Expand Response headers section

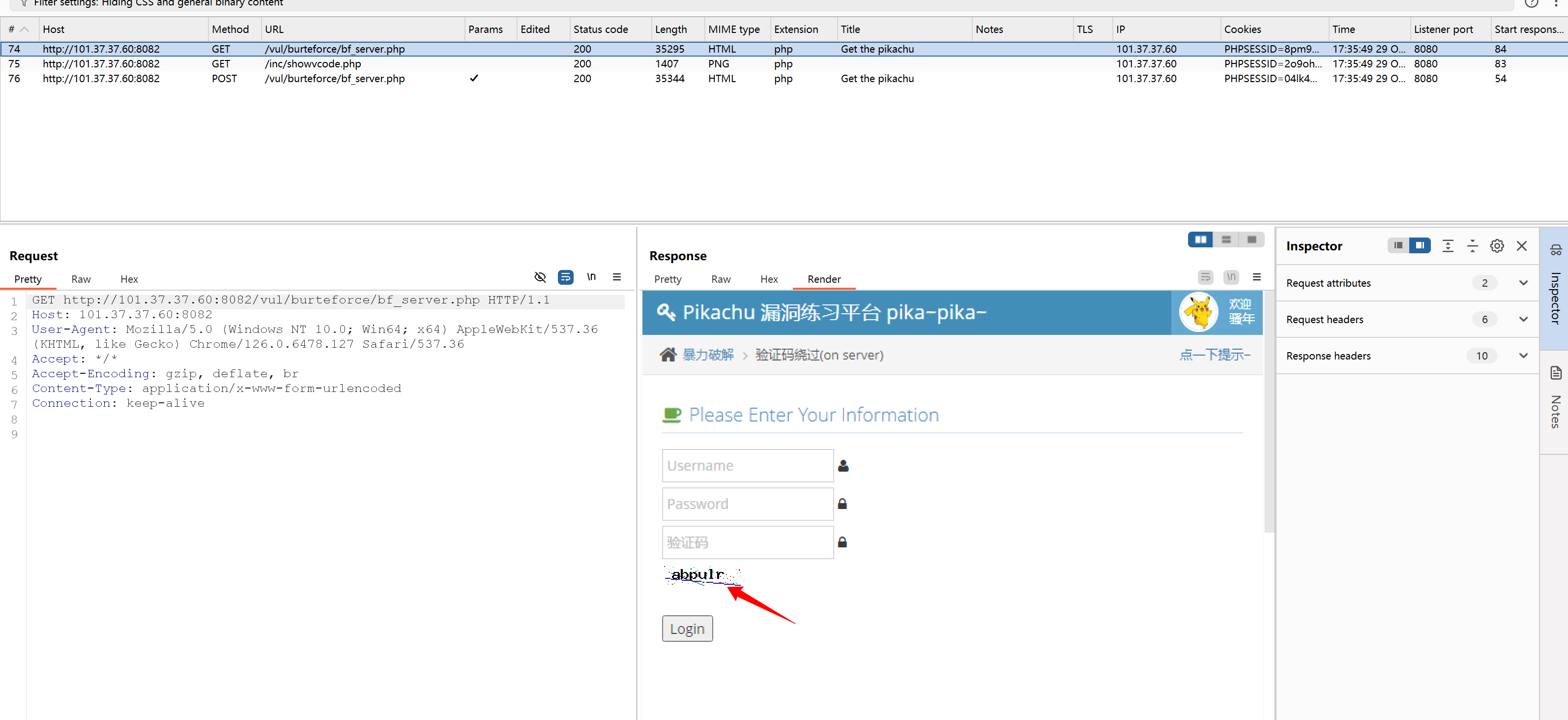coord(1523,356)
